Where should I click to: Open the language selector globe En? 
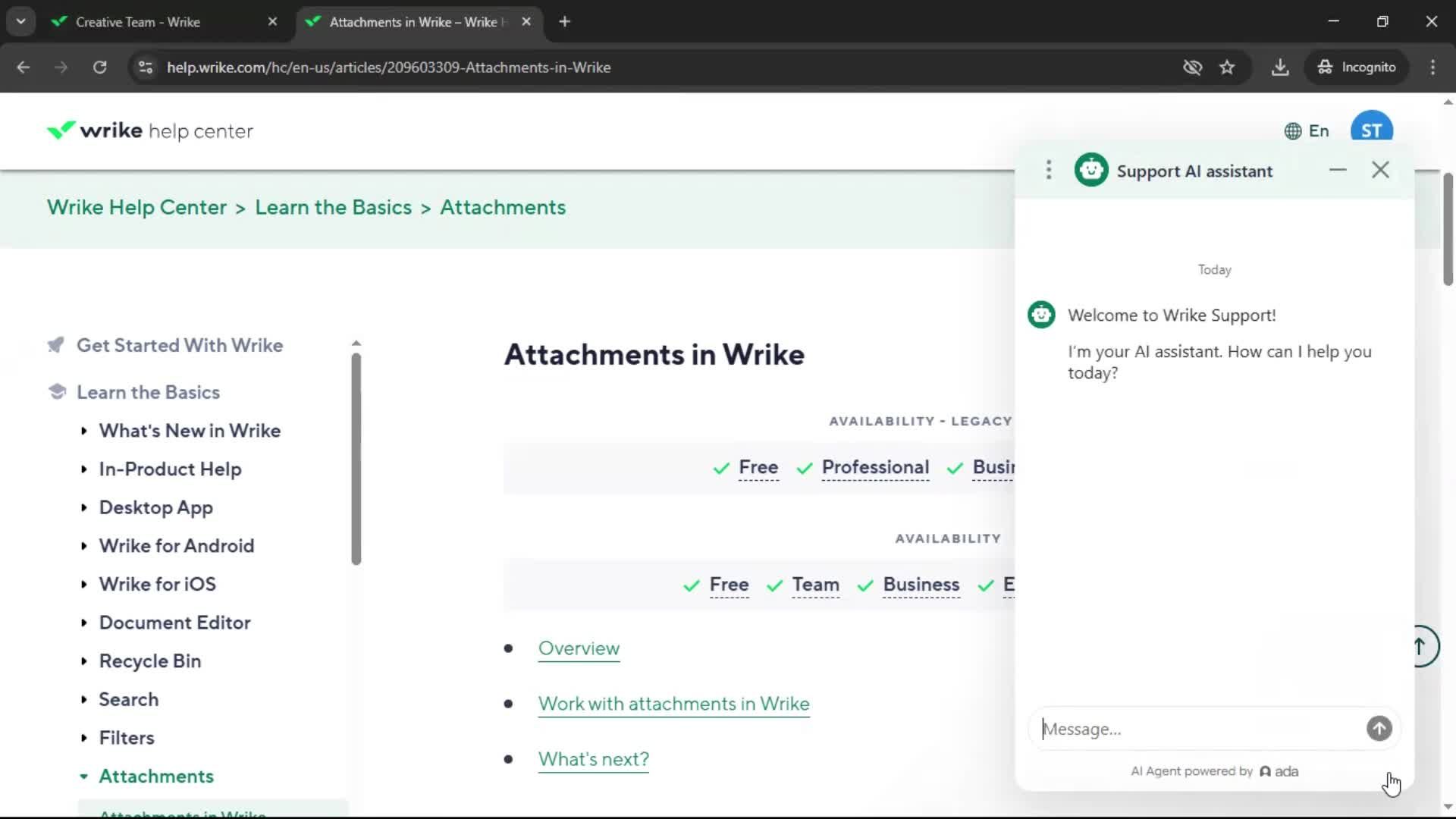click(x=1307, y=131)
